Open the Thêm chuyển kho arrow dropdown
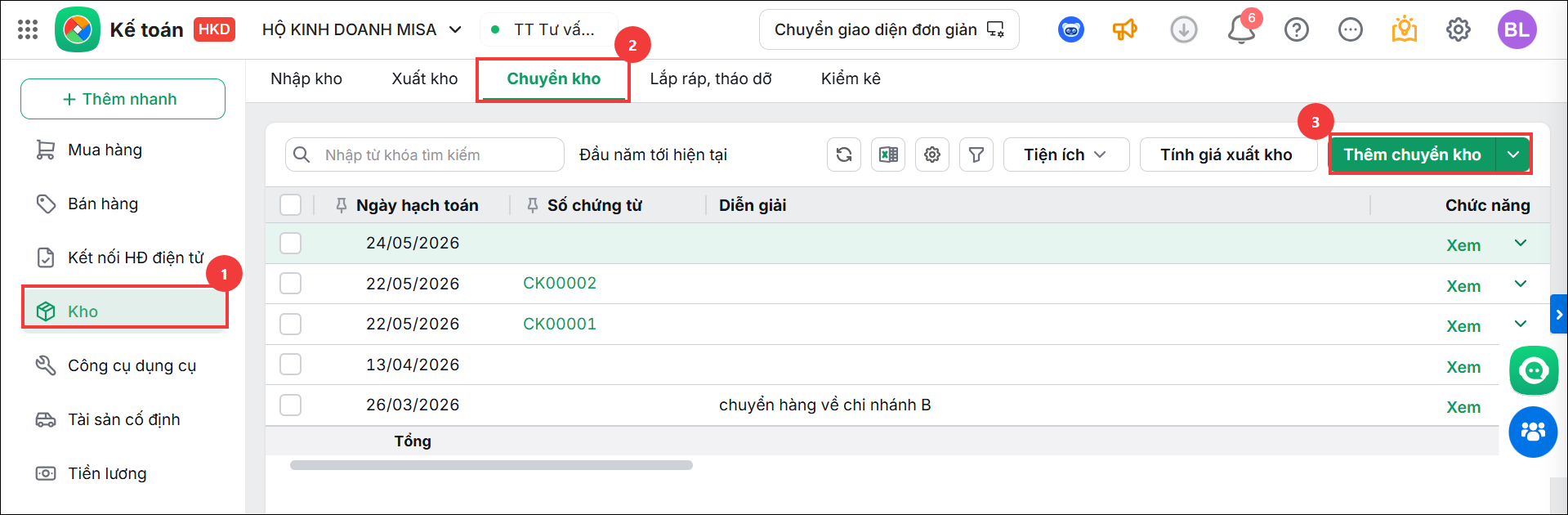The width and height of the screenshot is (1568, 515). point(1513,154)
